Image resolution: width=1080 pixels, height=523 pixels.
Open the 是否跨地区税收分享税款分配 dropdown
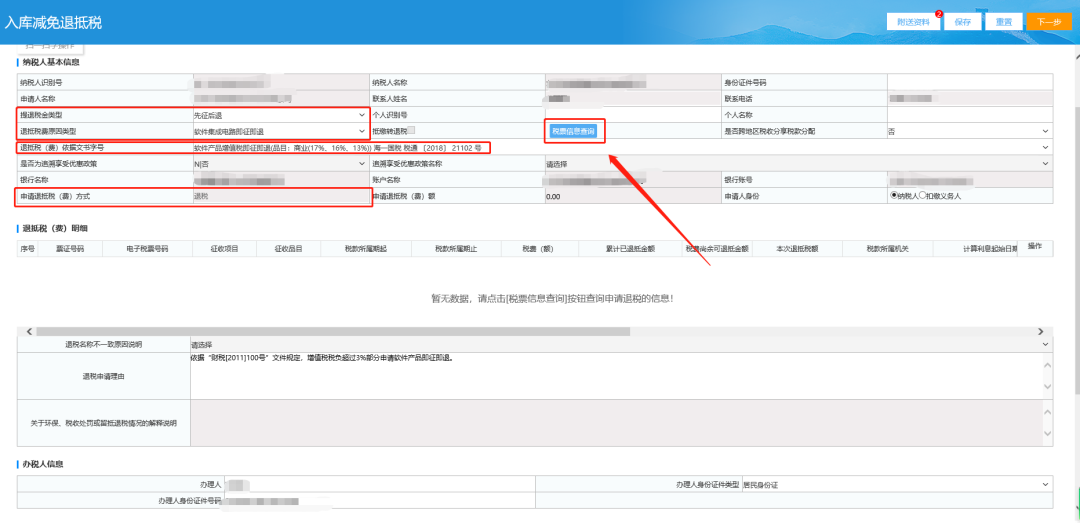[x=970, y=130]
